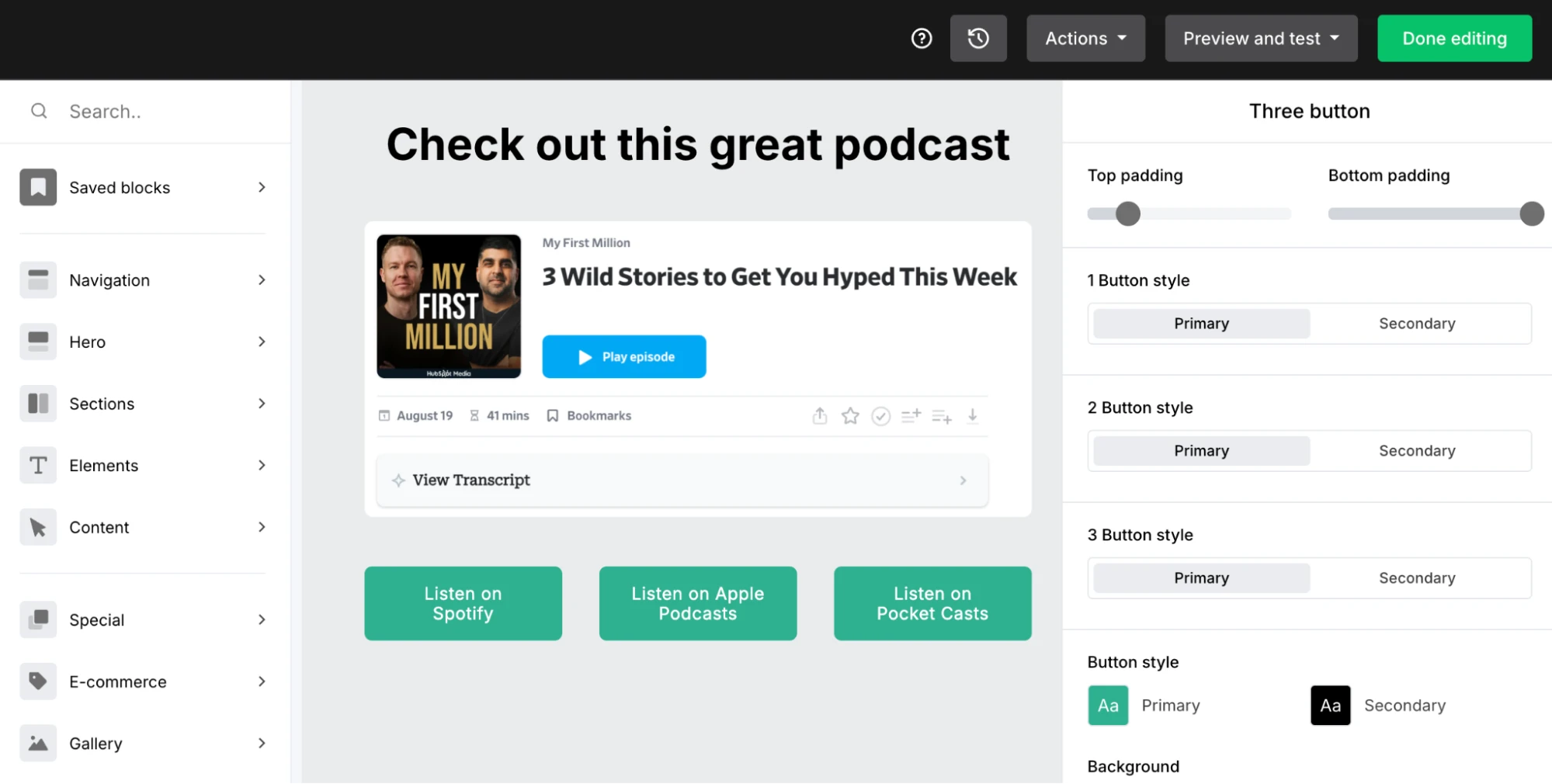Select the green Primary button style swatch

[1108, 705]
